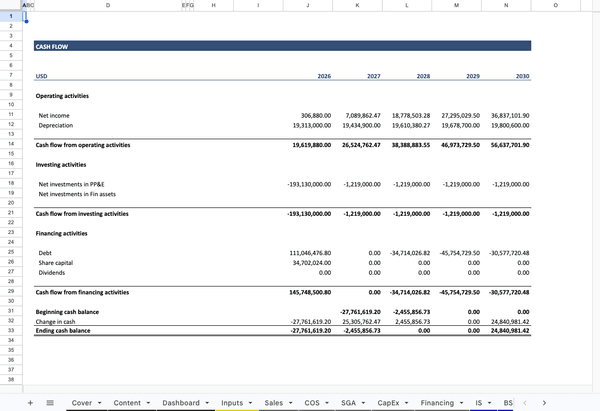This screenshot has width=600, height=411.
Task: Open the Inputs tab dropdown arrow
Action: click(252, 402)
